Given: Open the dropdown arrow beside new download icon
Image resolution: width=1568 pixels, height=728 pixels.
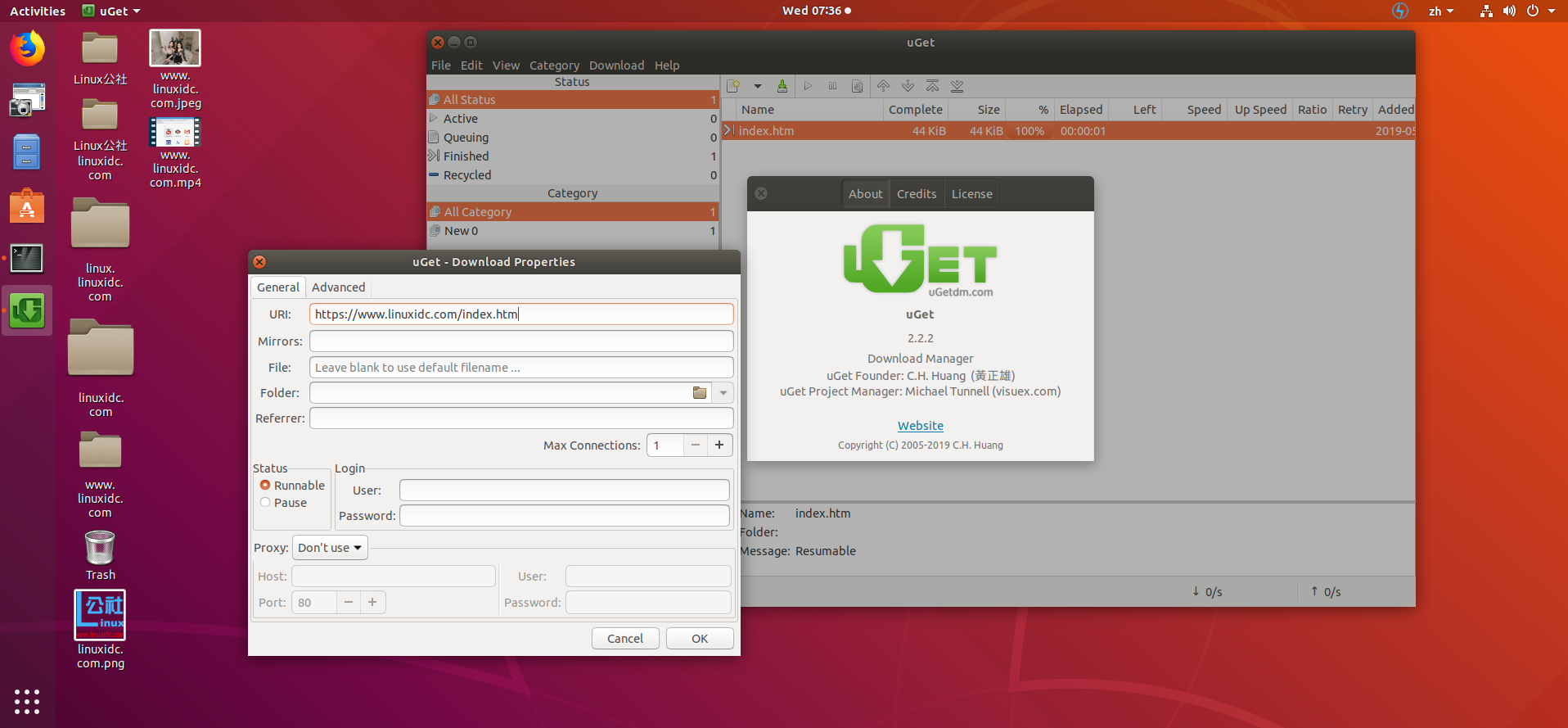Looking at the screenshot, I should click(758, 86).
